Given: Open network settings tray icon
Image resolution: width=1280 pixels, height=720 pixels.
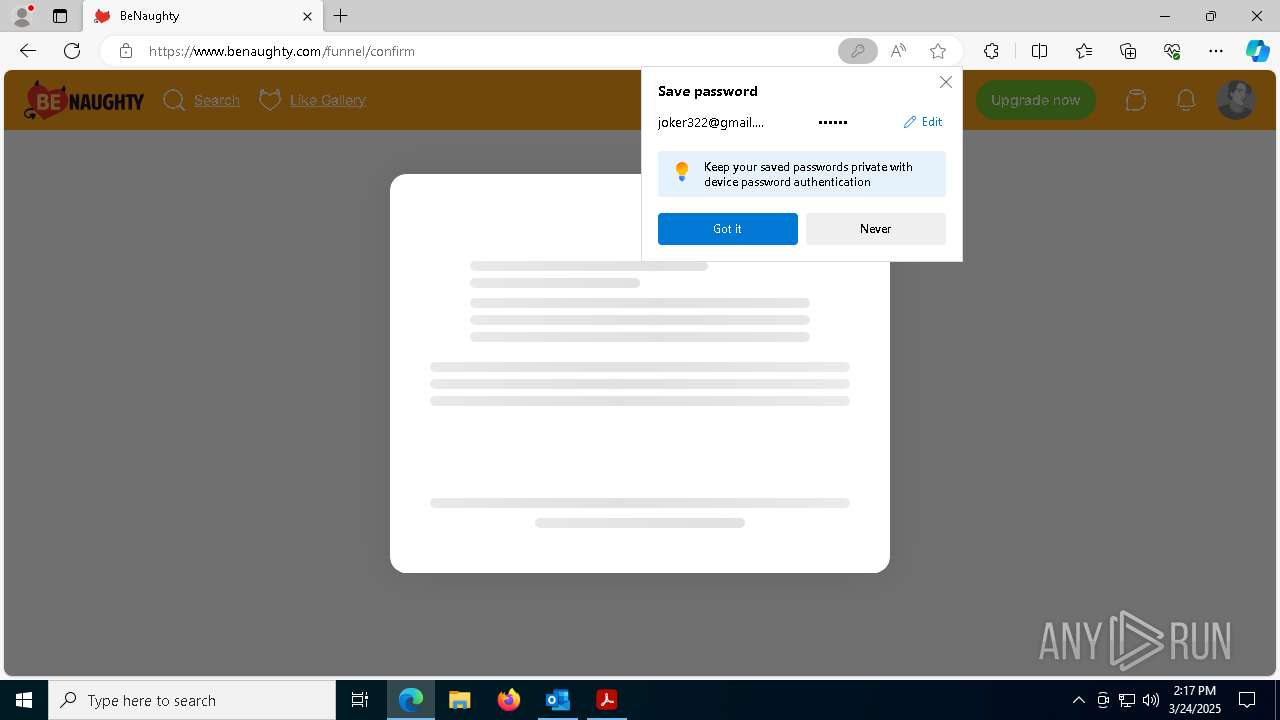Looking at the screenshot, I should pyautogui.click(x=1127, y=700).
